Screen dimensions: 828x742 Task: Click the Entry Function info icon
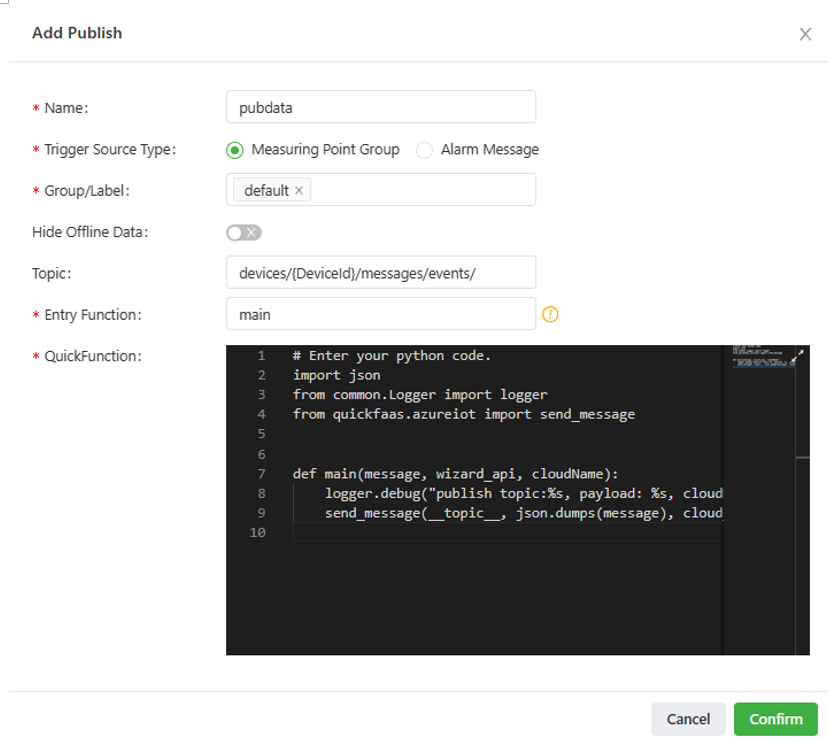point(550,314)
